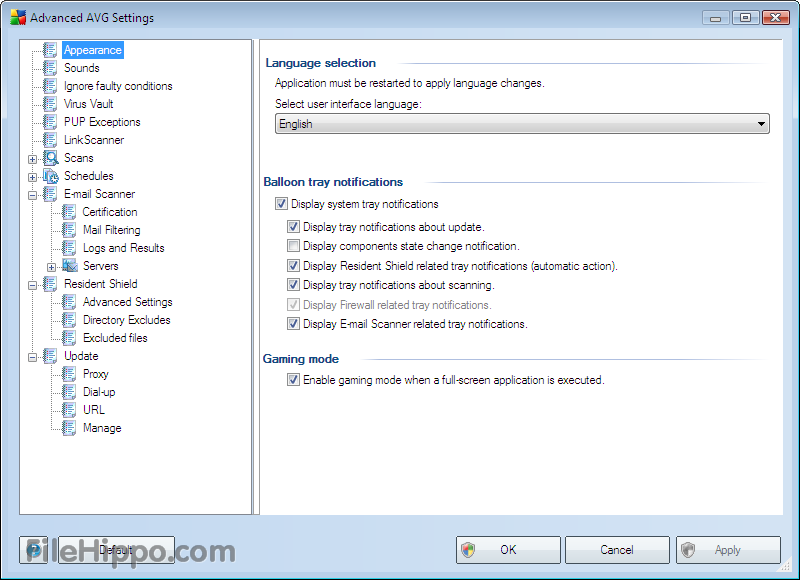Select the Dial-up tree item
Viewport: 800px width, 580px height.
click(99, 392)
